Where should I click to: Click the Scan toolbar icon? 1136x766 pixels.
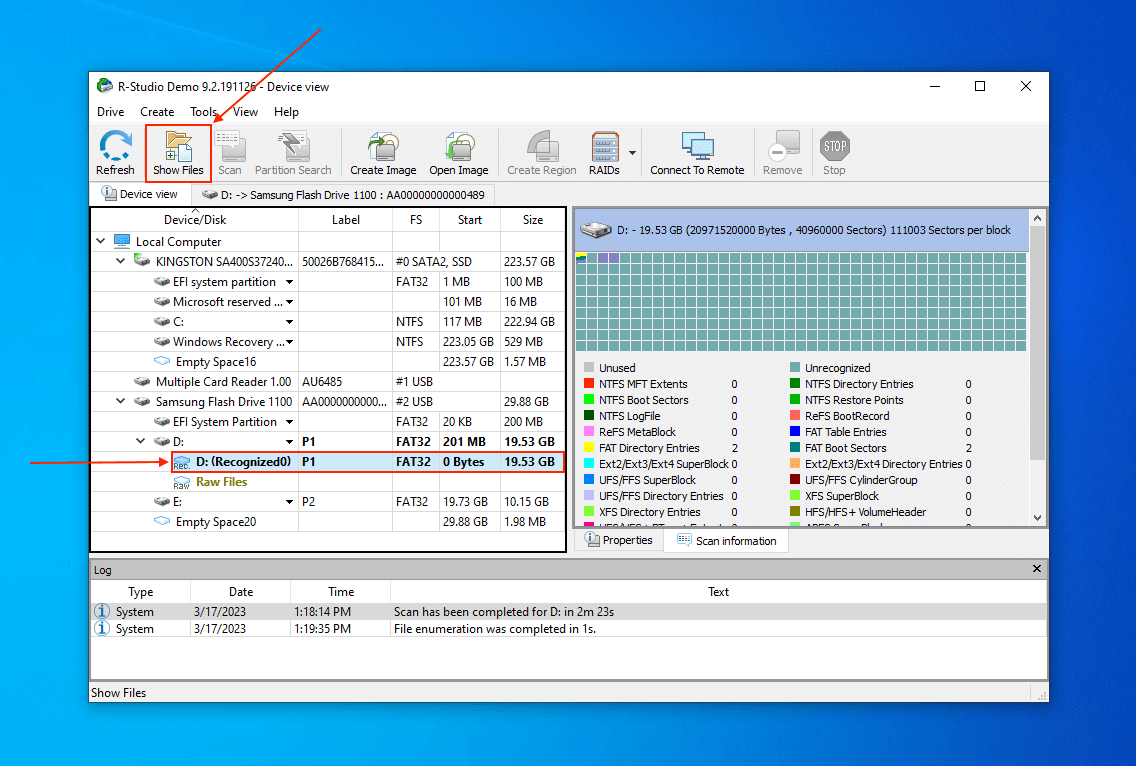click(230, 153)
